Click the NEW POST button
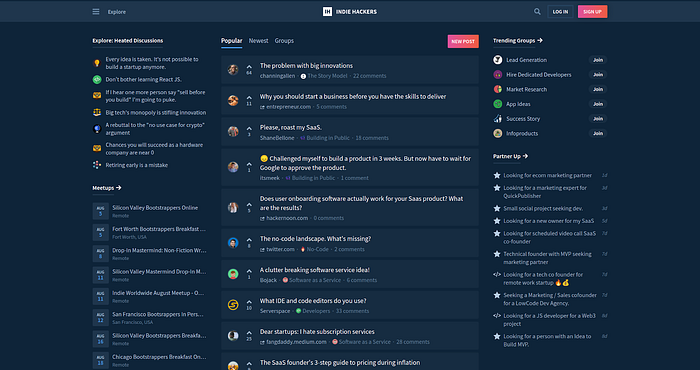This screenshot has height=370, width=700. click(463, 41)
